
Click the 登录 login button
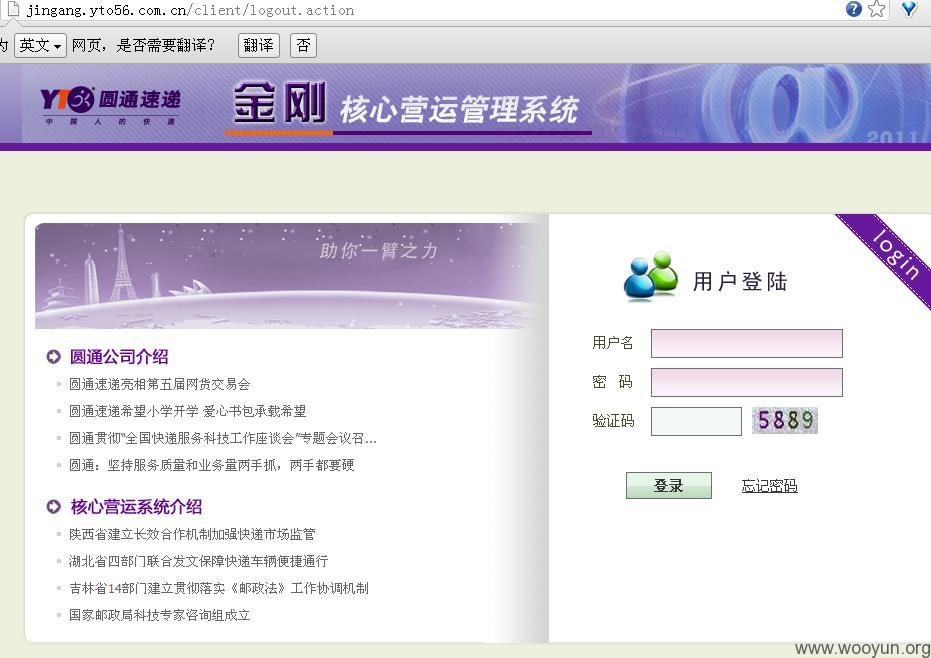tap(669, 485)
